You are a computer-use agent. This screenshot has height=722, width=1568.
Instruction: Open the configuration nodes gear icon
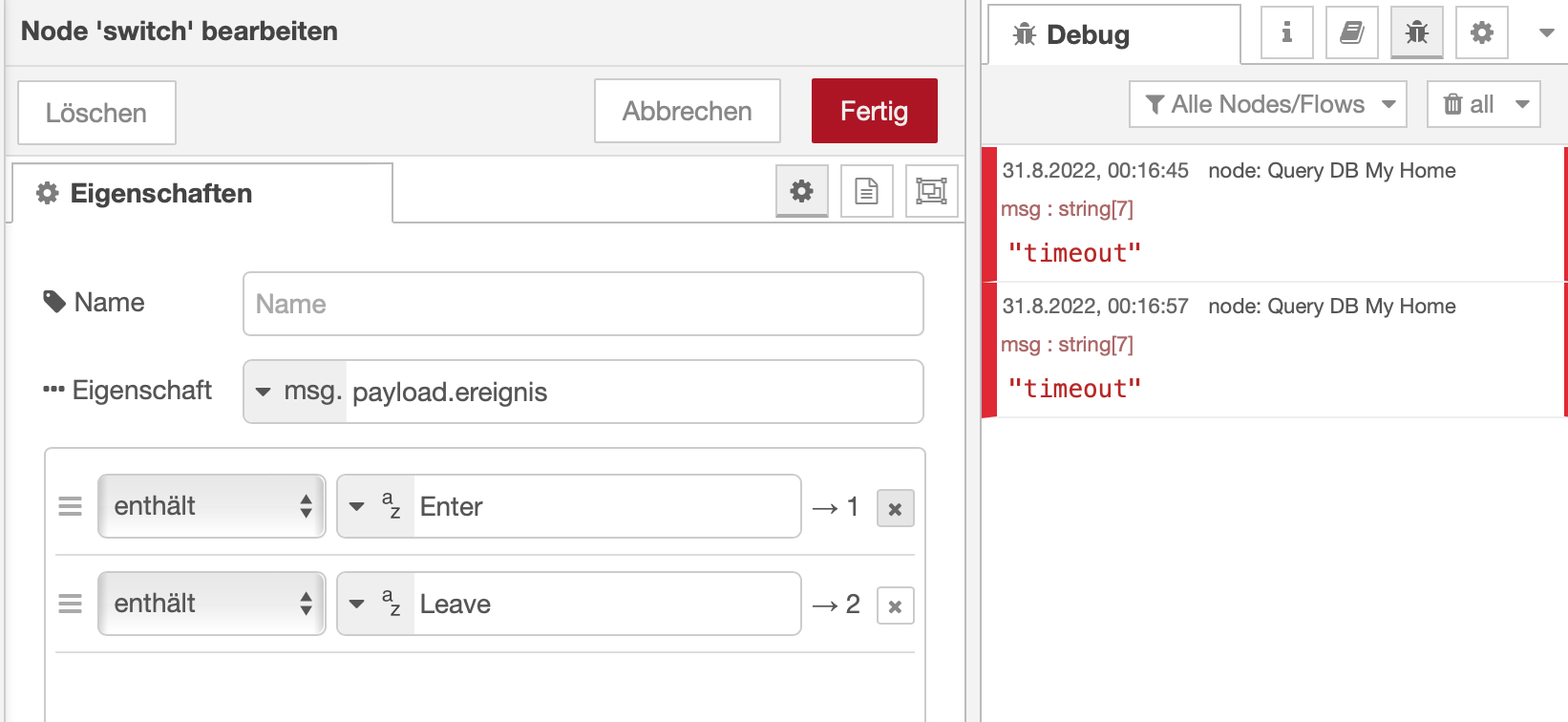click(1482, 32)
